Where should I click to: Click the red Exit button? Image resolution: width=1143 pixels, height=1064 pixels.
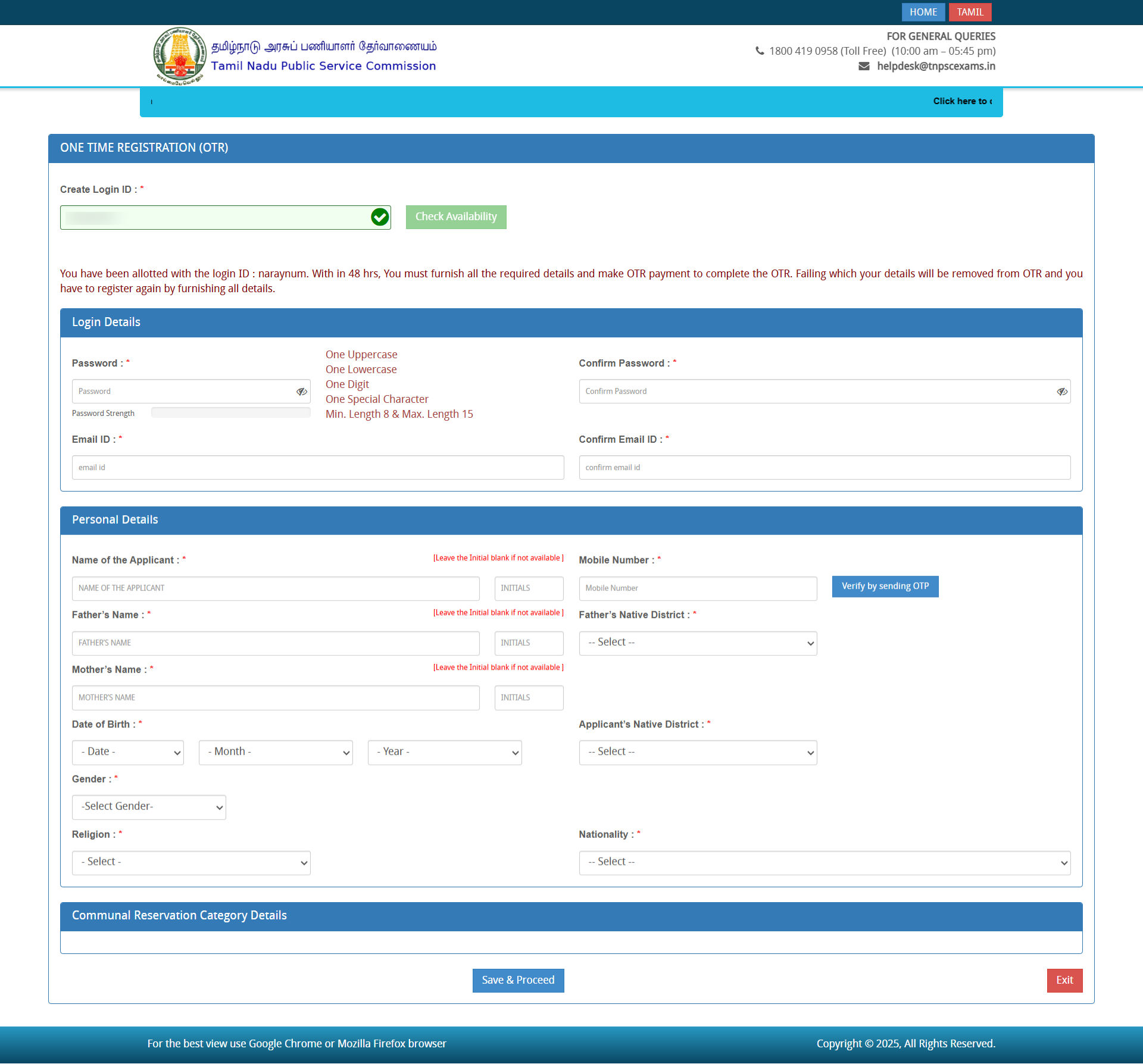pos(1064,980)
